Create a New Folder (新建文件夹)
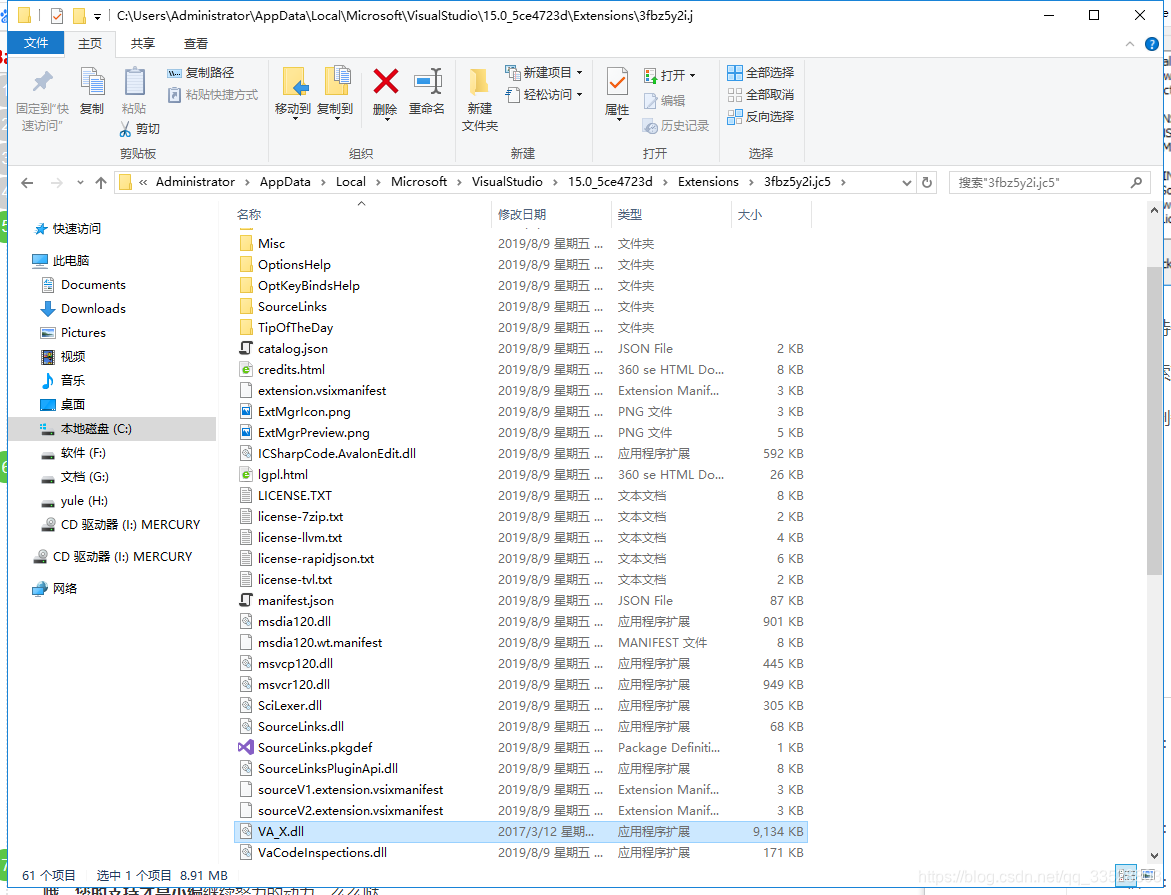Viewport: 1171px width, 895px height. [479, 100]
